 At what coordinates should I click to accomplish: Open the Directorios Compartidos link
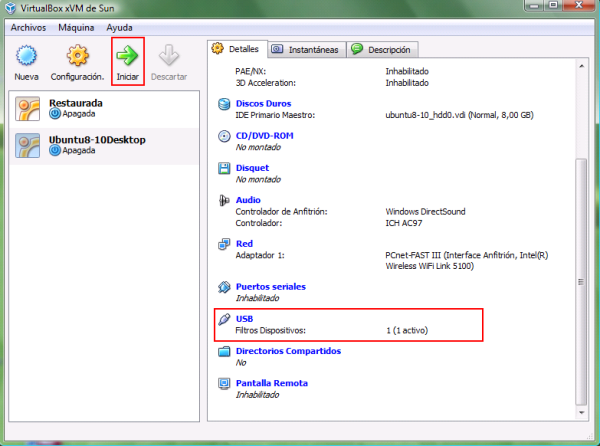pos(288,351)
